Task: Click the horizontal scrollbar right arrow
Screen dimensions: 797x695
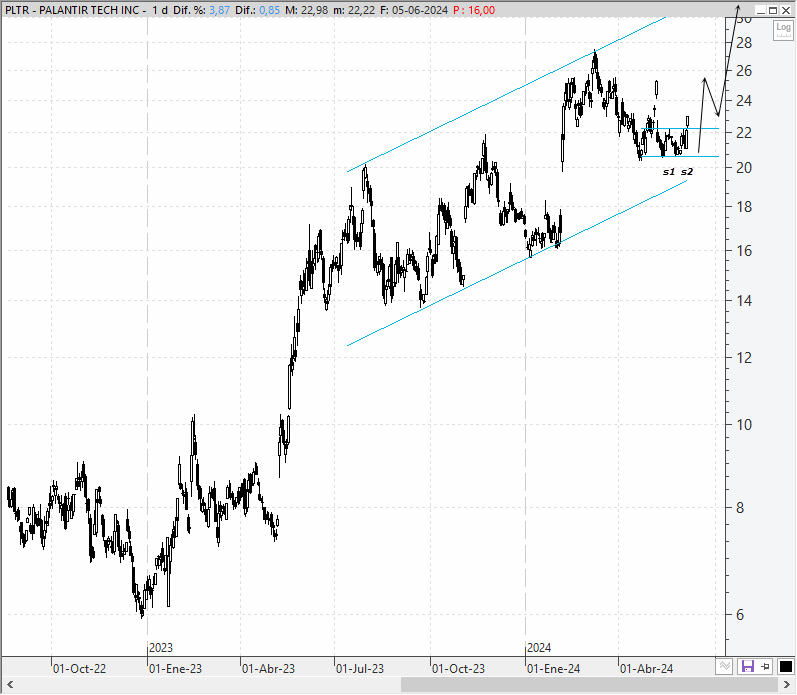Action: (x=787, y=684)
